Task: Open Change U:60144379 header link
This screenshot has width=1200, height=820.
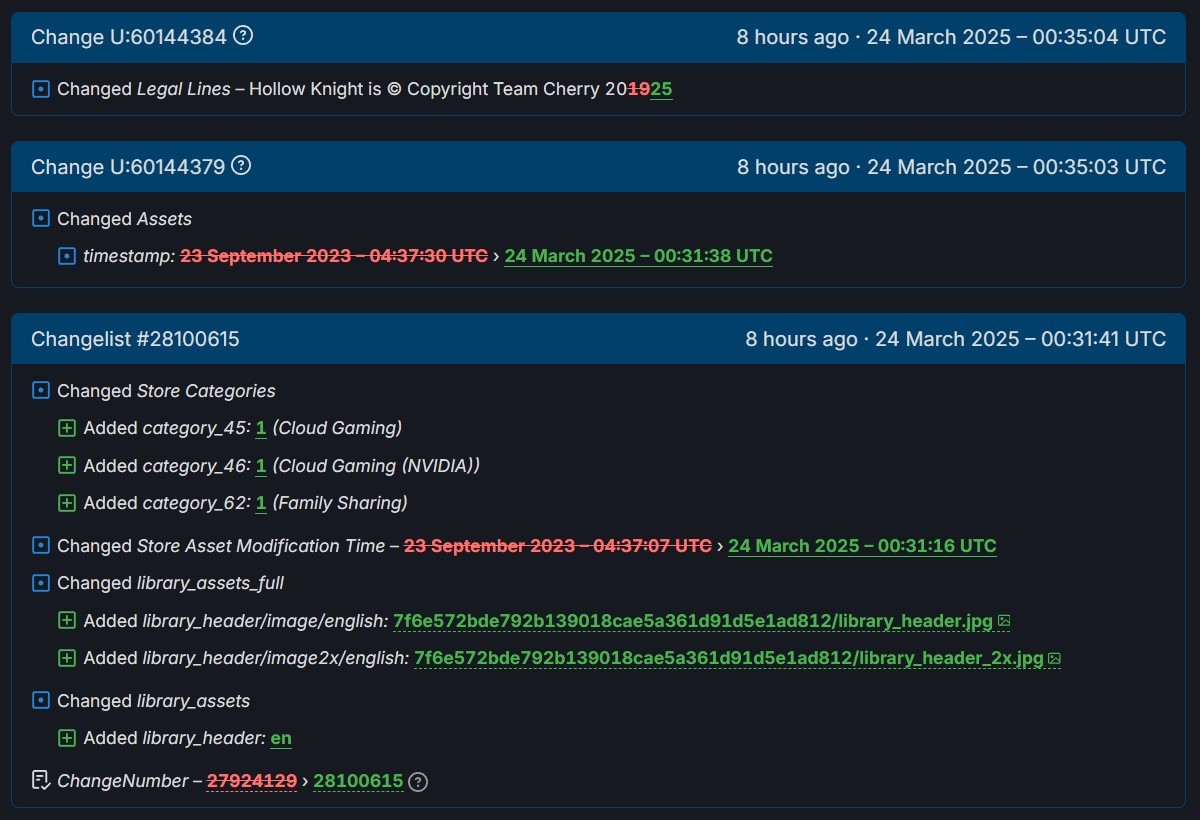Action: (128, 167)
